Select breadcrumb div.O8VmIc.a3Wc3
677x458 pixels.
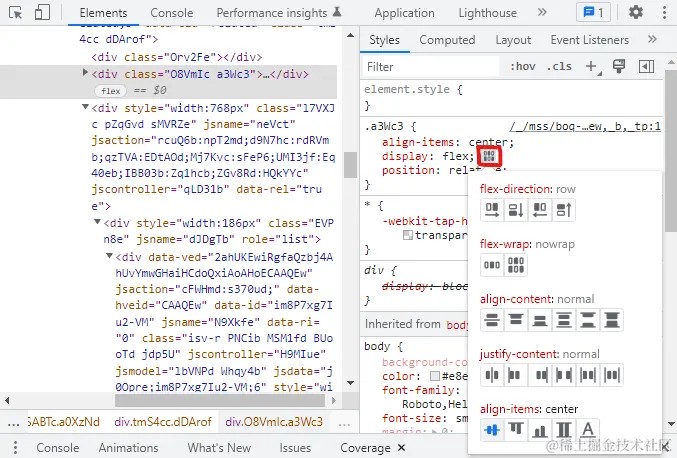(274, 422)
